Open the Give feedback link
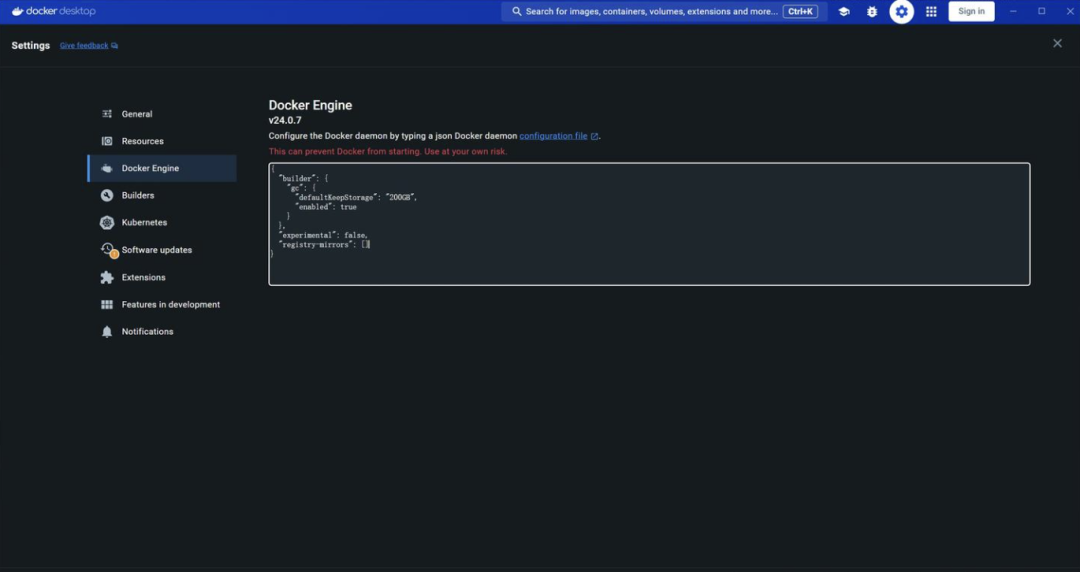Viewport: 1080px width, 572px height. point(88,45)
